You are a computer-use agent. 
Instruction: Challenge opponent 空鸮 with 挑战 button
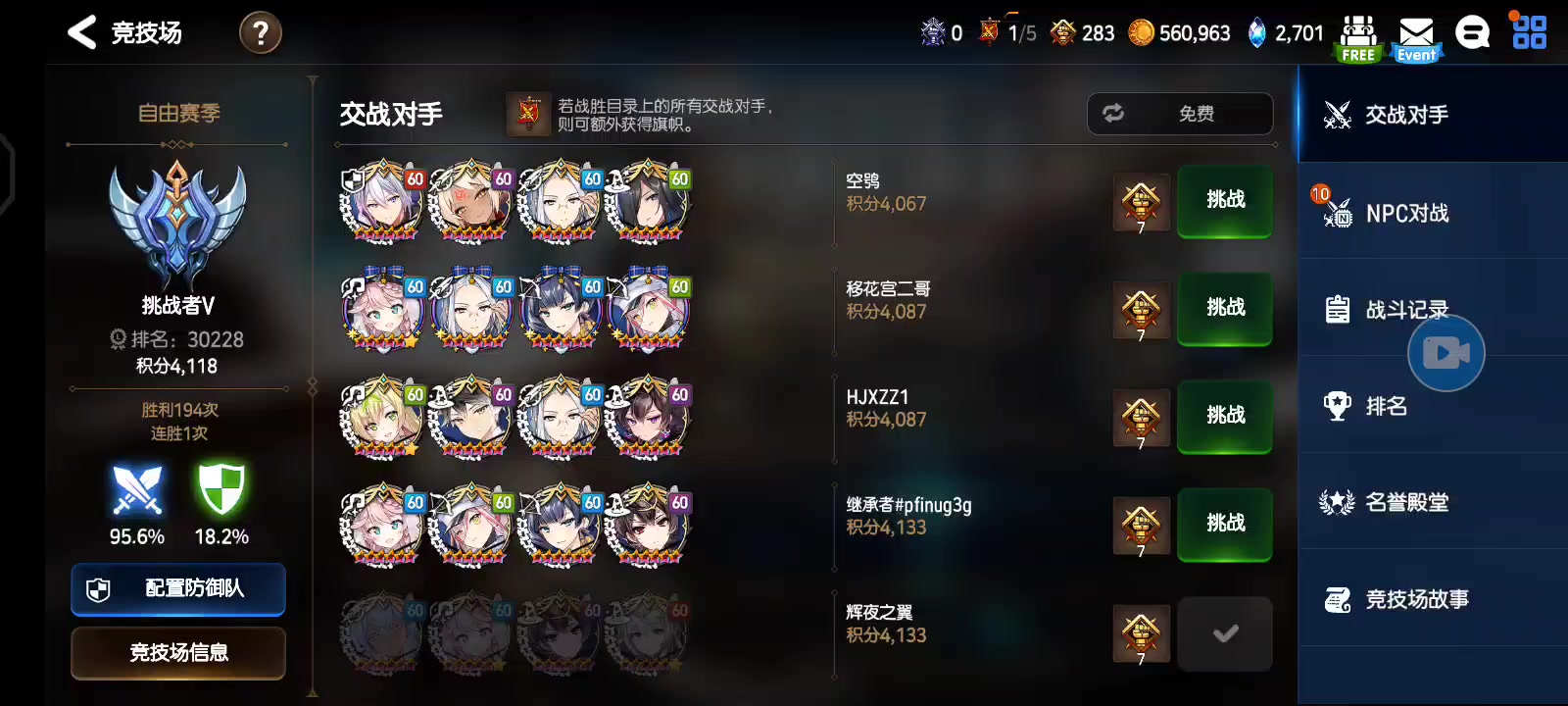click(x=1225, y=201)
